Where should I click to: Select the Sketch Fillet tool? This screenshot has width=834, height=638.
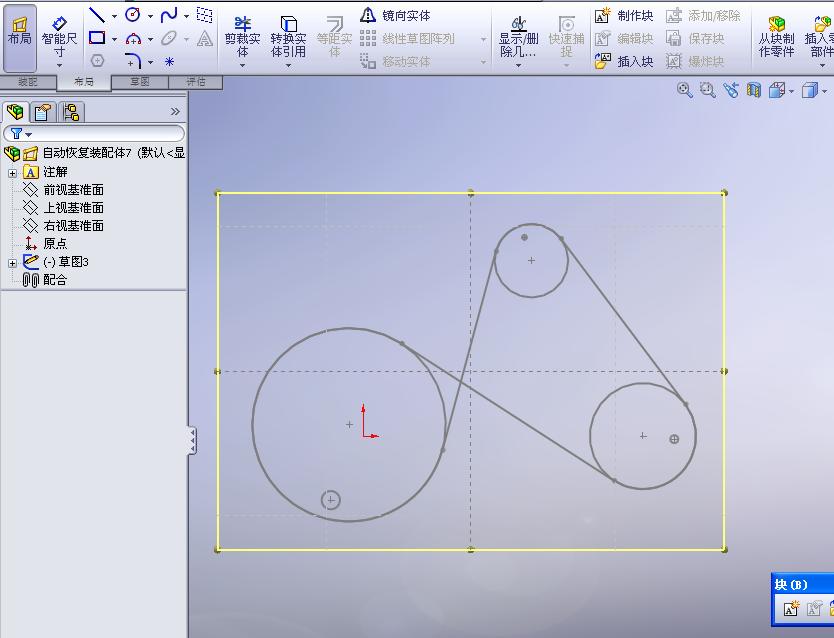(133, 61)
